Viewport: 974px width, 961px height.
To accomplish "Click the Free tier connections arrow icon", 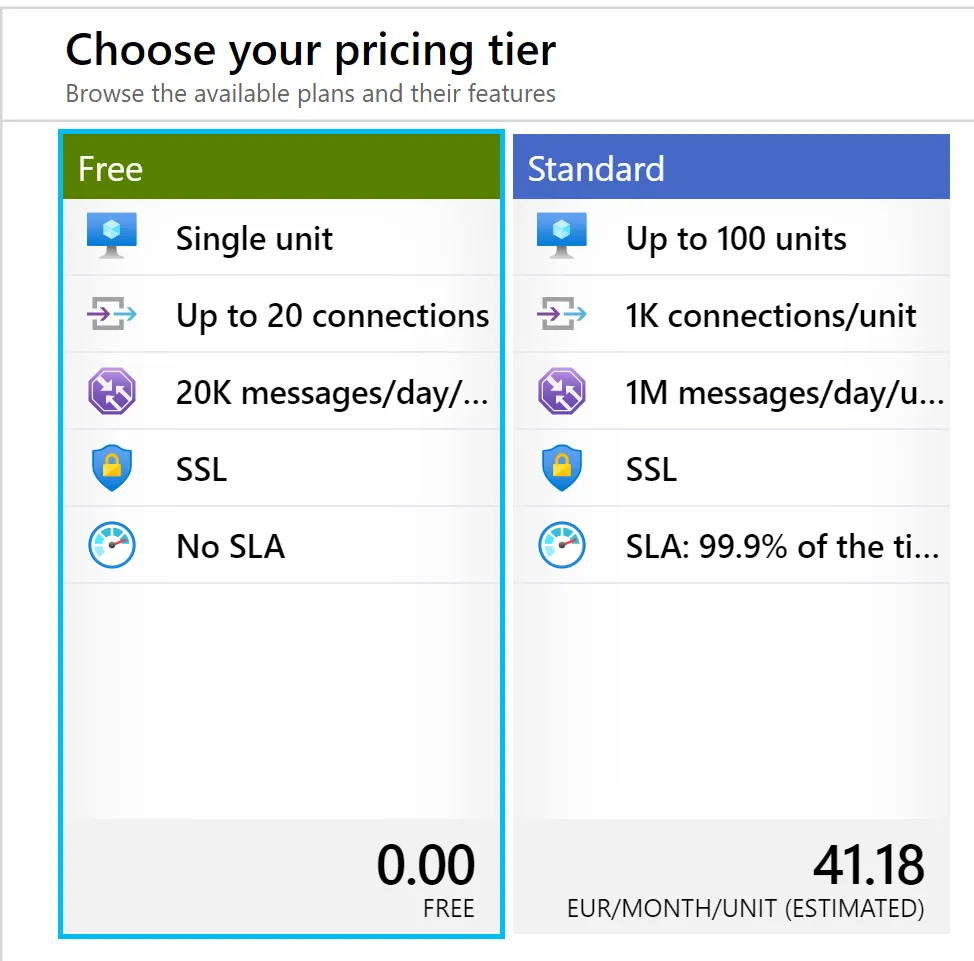I will click(112, 315).
